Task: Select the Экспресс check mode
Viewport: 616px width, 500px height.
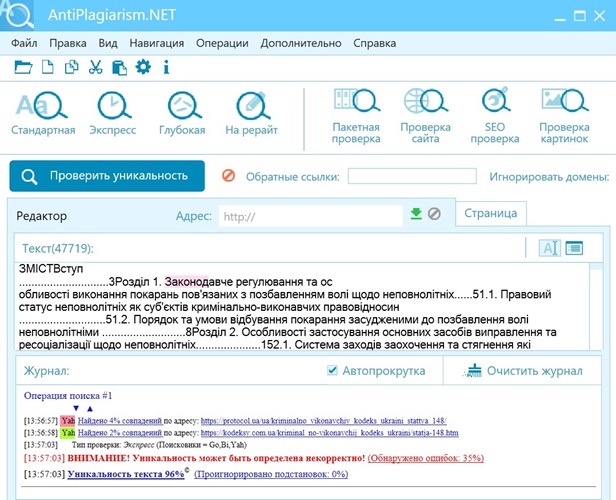Action: click(113, 114)
